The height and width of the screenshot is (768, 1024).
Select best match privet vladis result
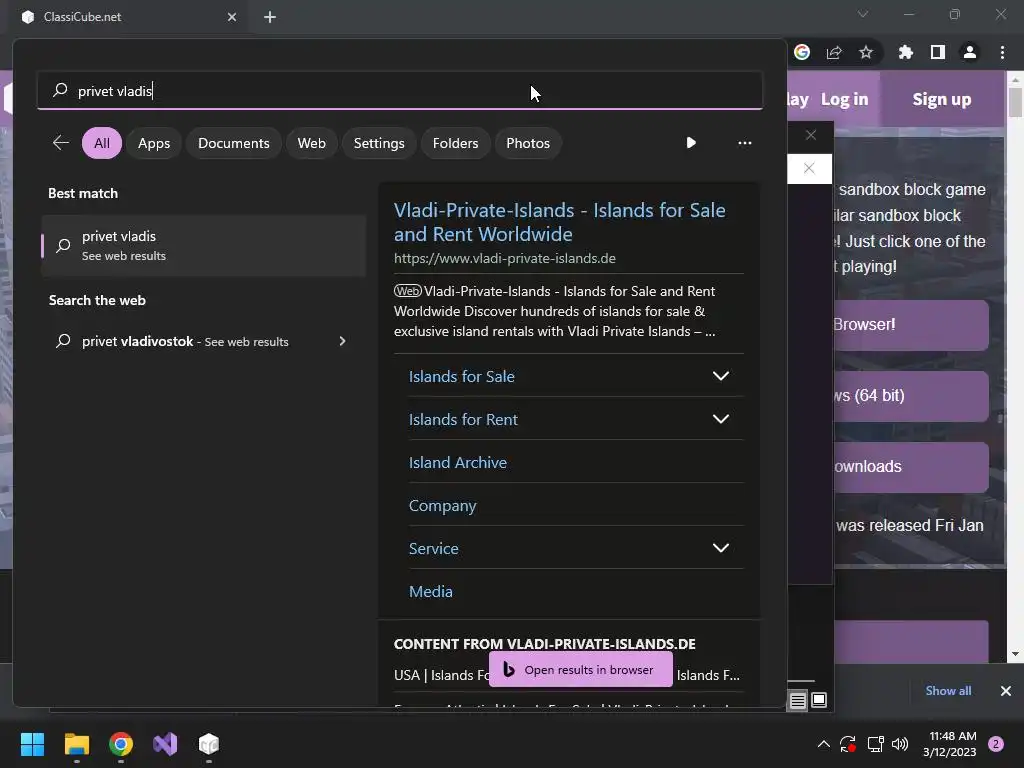click(203, 246)
